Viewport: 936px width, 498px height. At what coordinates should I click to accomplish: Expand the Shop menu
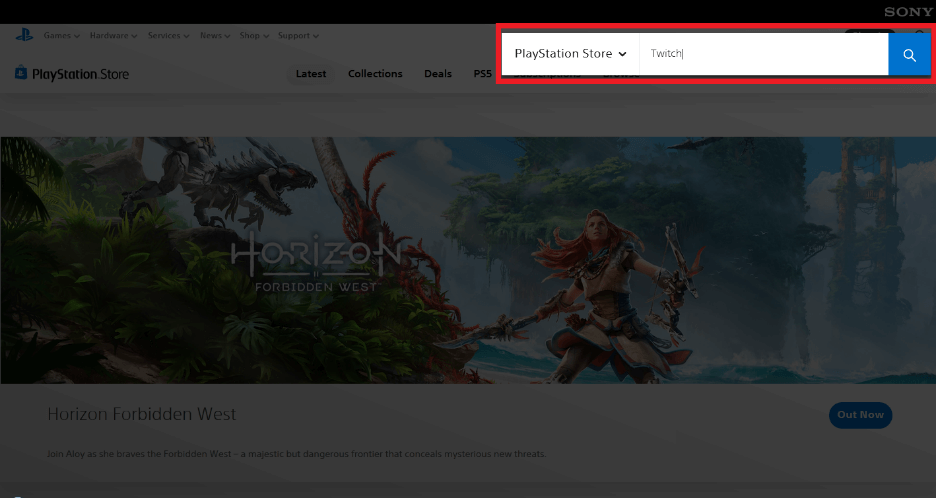pos(254,36)
